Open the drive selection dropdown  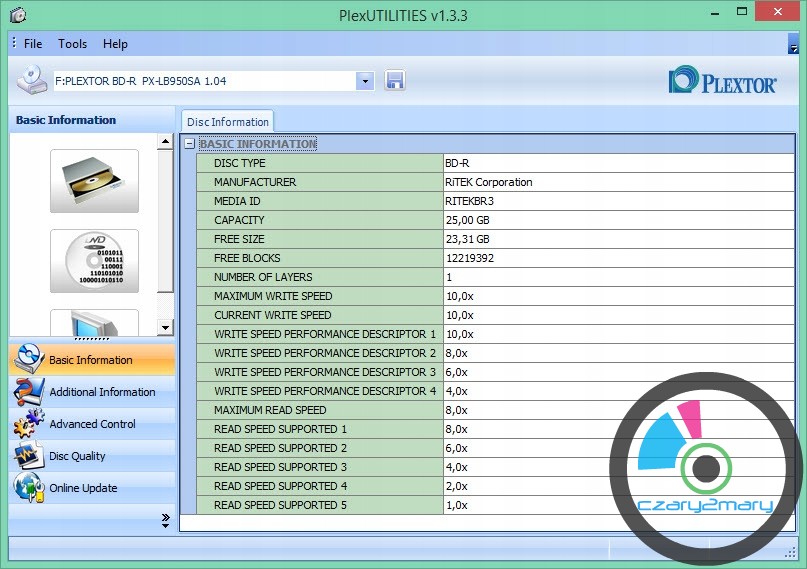[364, 81]
